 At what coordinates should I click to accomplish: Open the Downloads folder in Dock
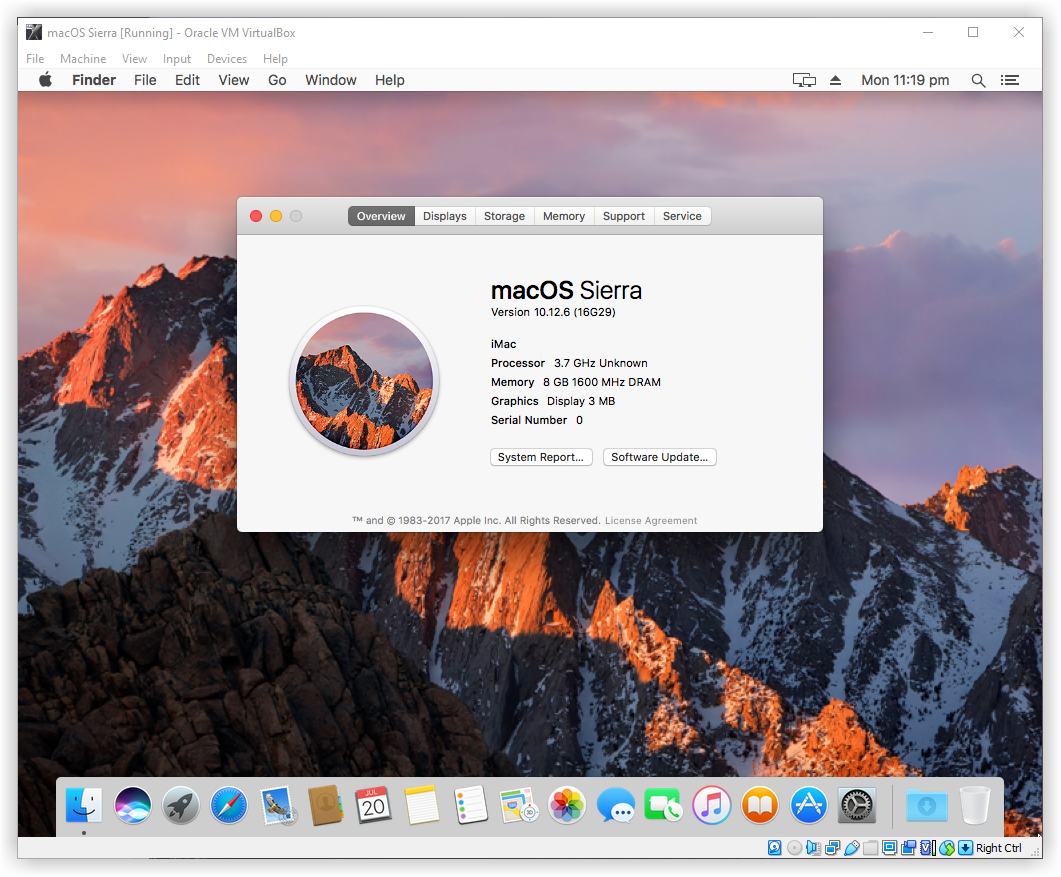pyautogui.click(x=927, y=805)
